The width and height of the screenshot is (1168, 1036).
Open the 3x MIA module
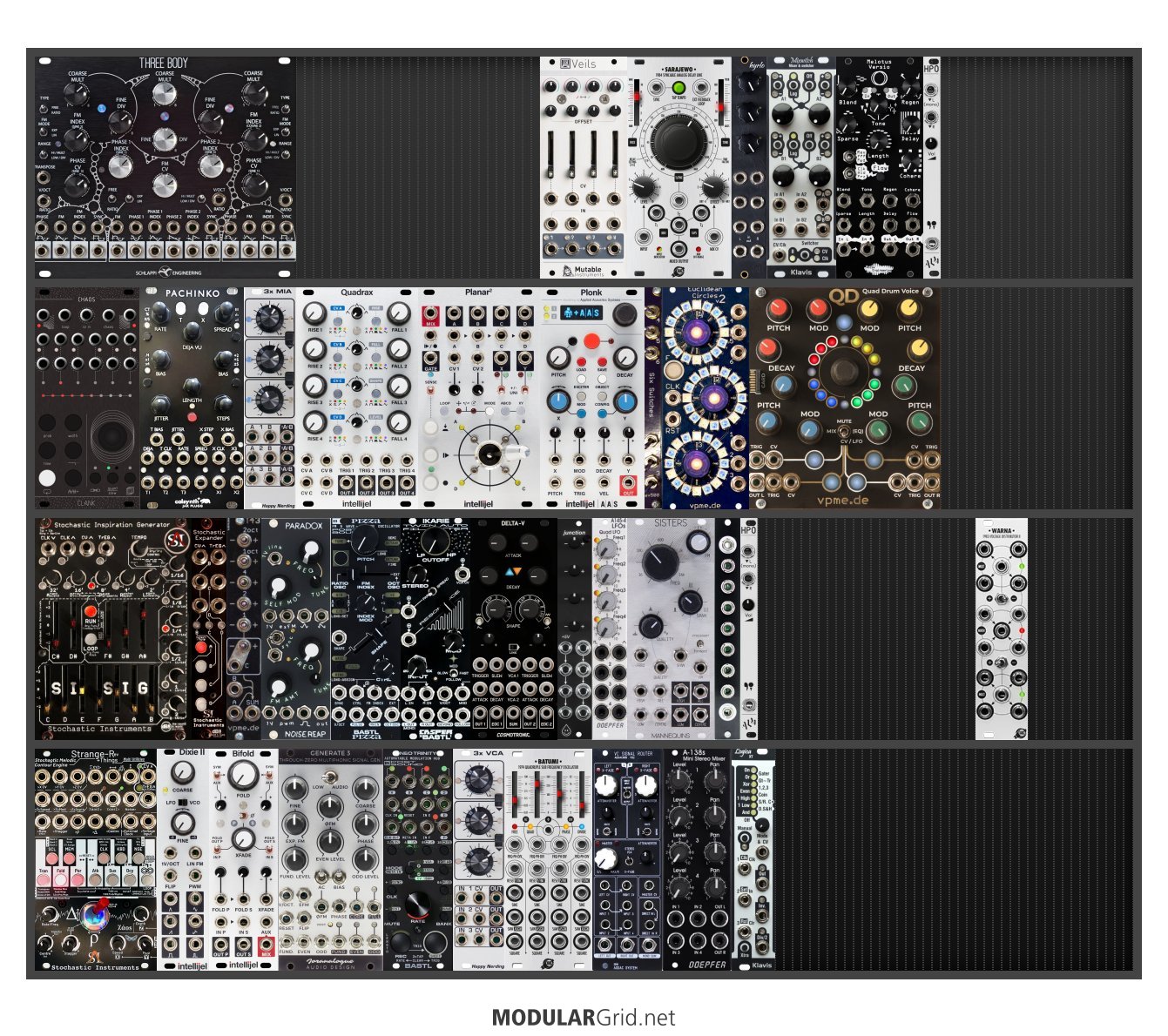(x=270, y=399)
